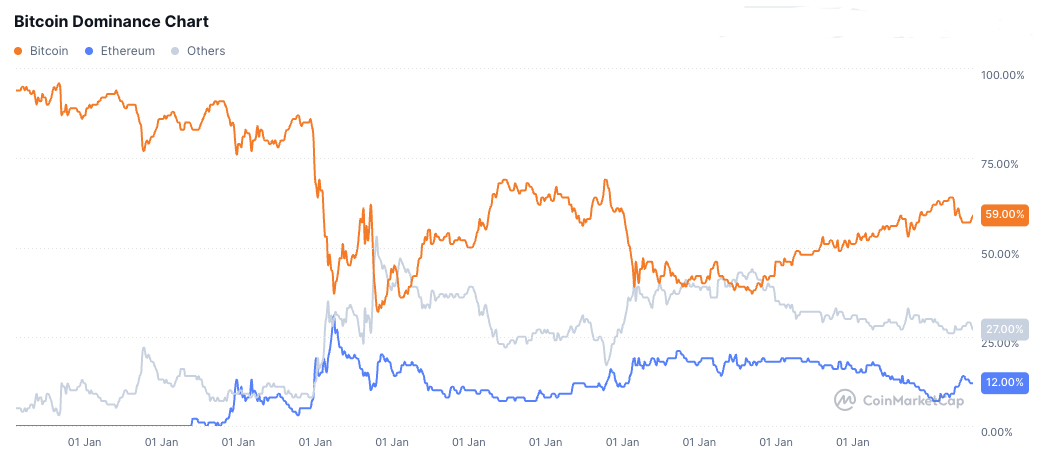Image resolution: width=1038 pixels, height=463 pixels.
Task: Click the orange 59.00% value badge
Action: coord(1004,214)
